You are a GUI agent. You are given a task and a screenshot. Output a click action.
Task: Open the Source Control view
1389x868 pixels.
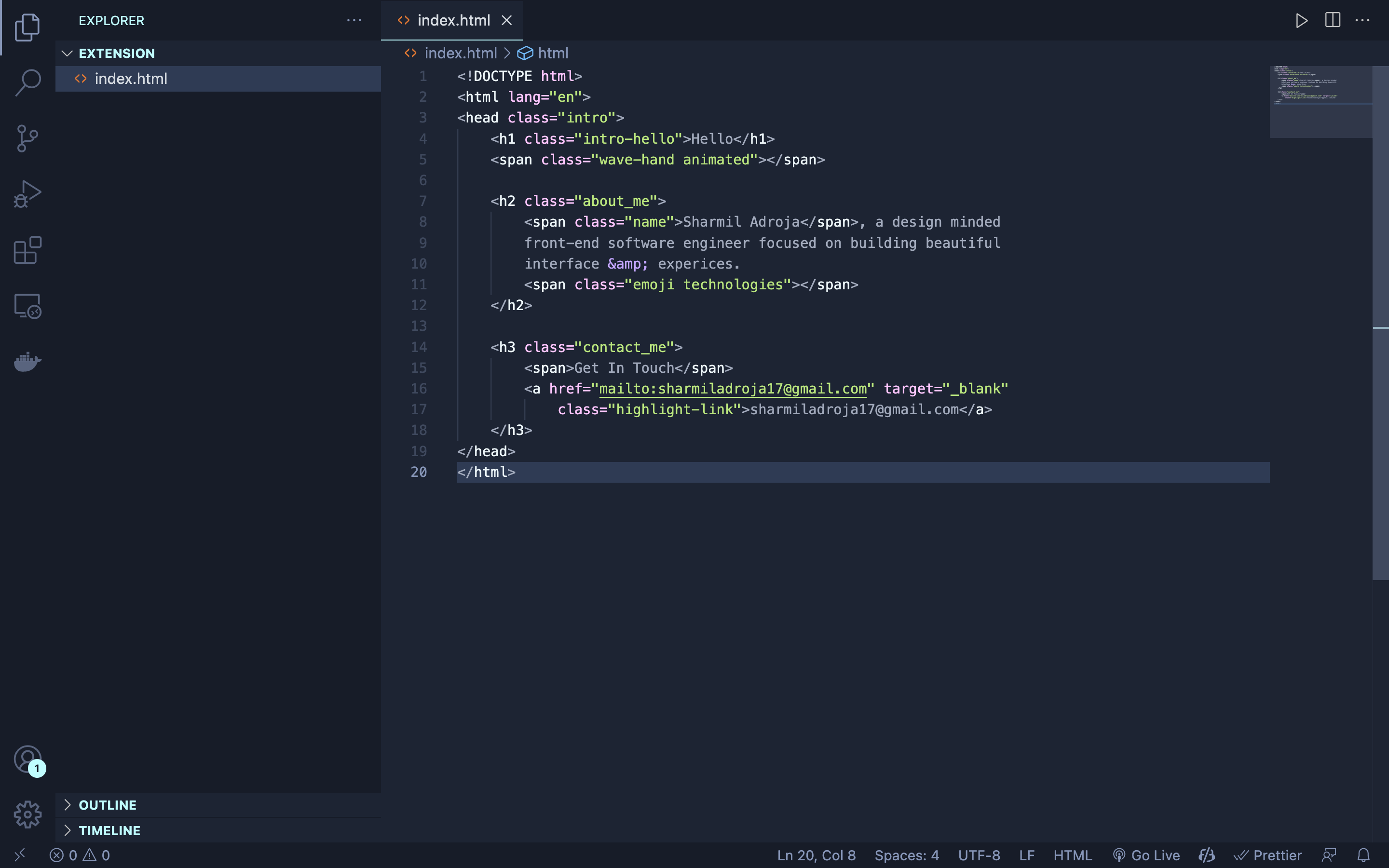click(x=27, y=138)
